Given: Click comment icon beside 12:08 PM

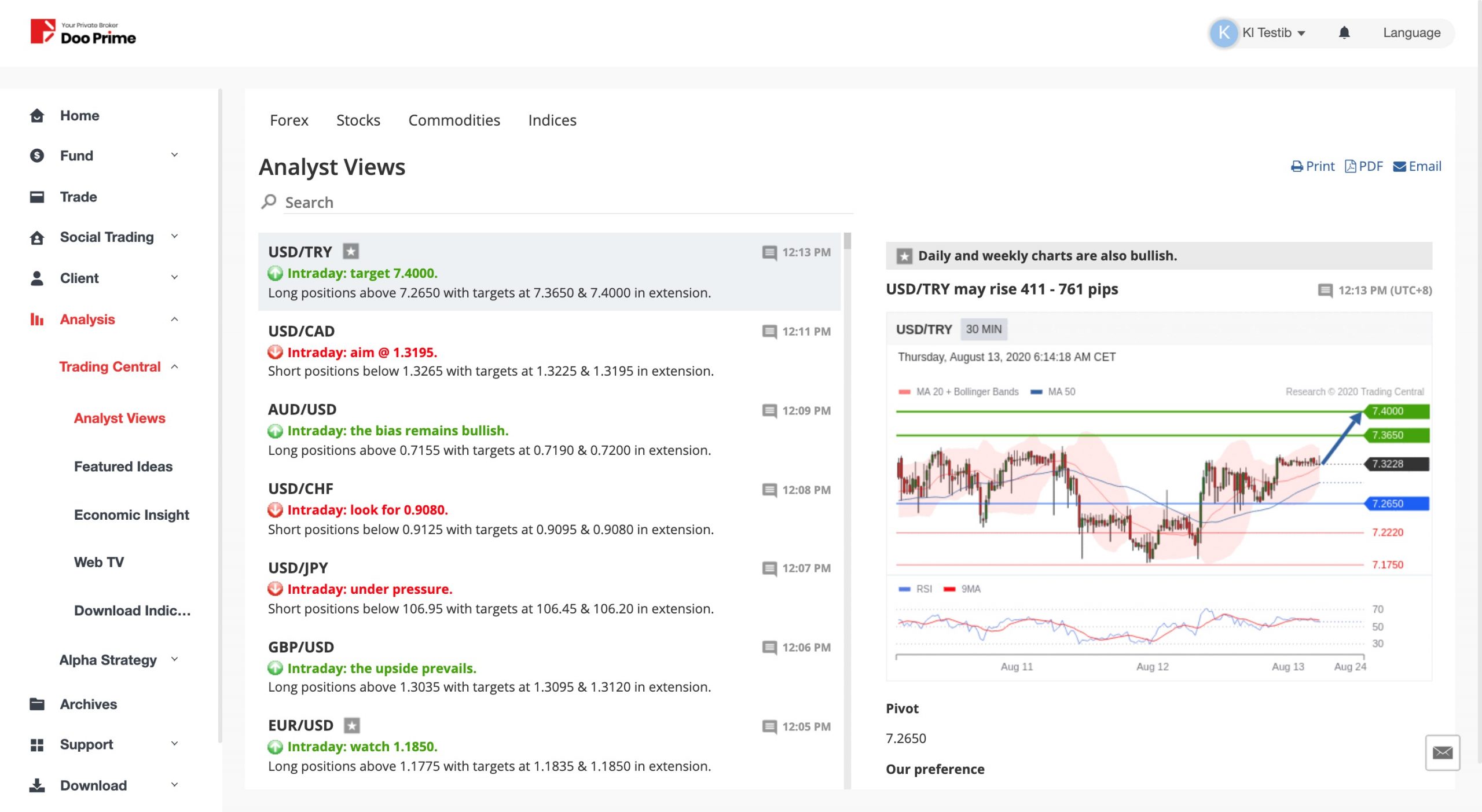Looking at the screenshot, I should (769, 490).
